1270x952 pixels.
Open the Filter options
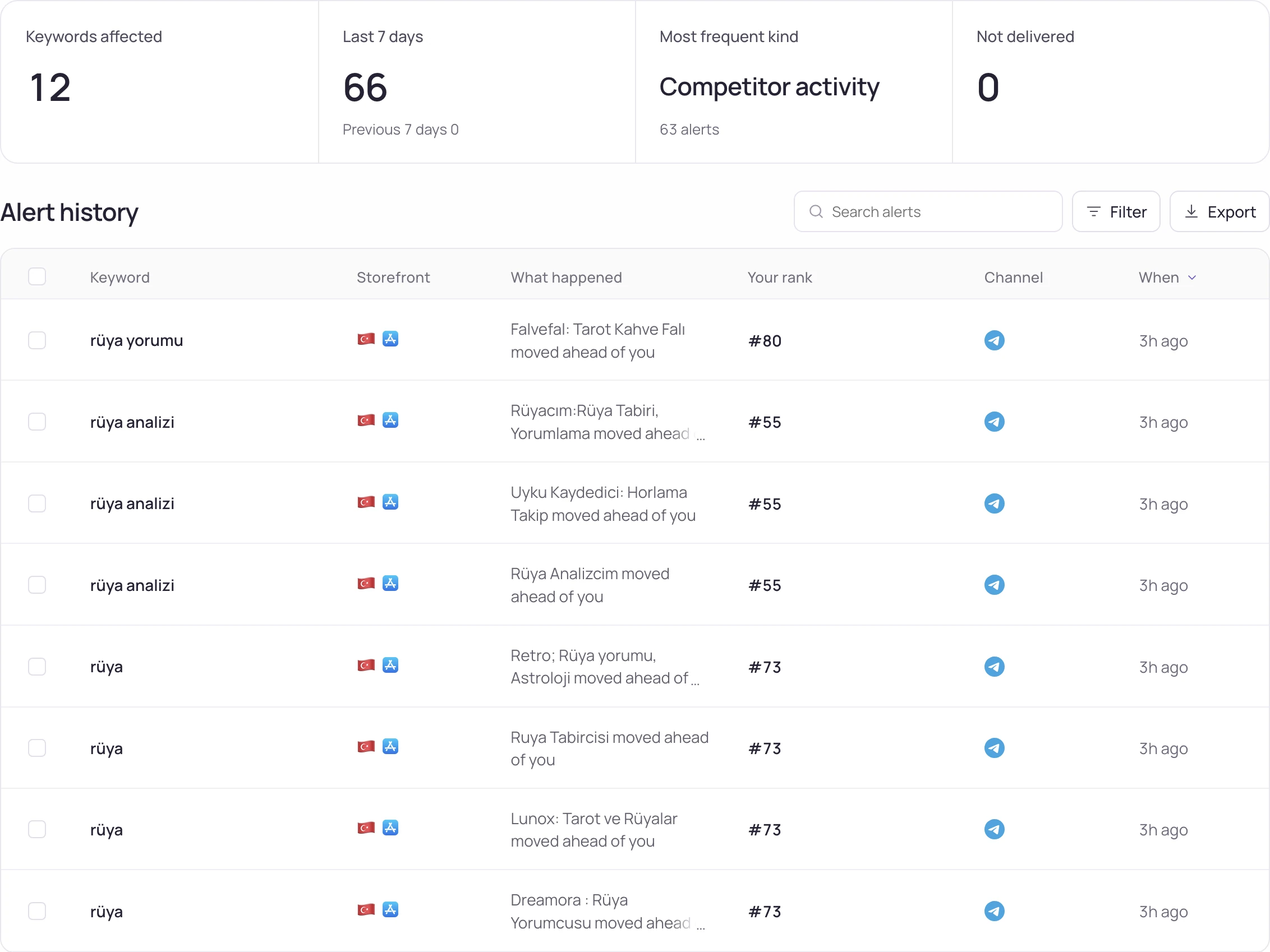coord(1116,212)
